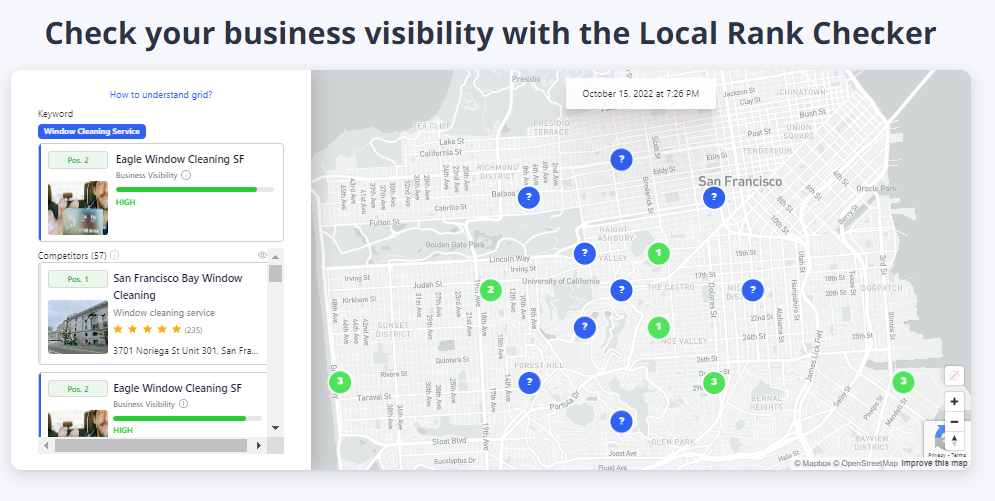
Task: Click green 3 marker near Mendell St
Action: pos(903,382)
